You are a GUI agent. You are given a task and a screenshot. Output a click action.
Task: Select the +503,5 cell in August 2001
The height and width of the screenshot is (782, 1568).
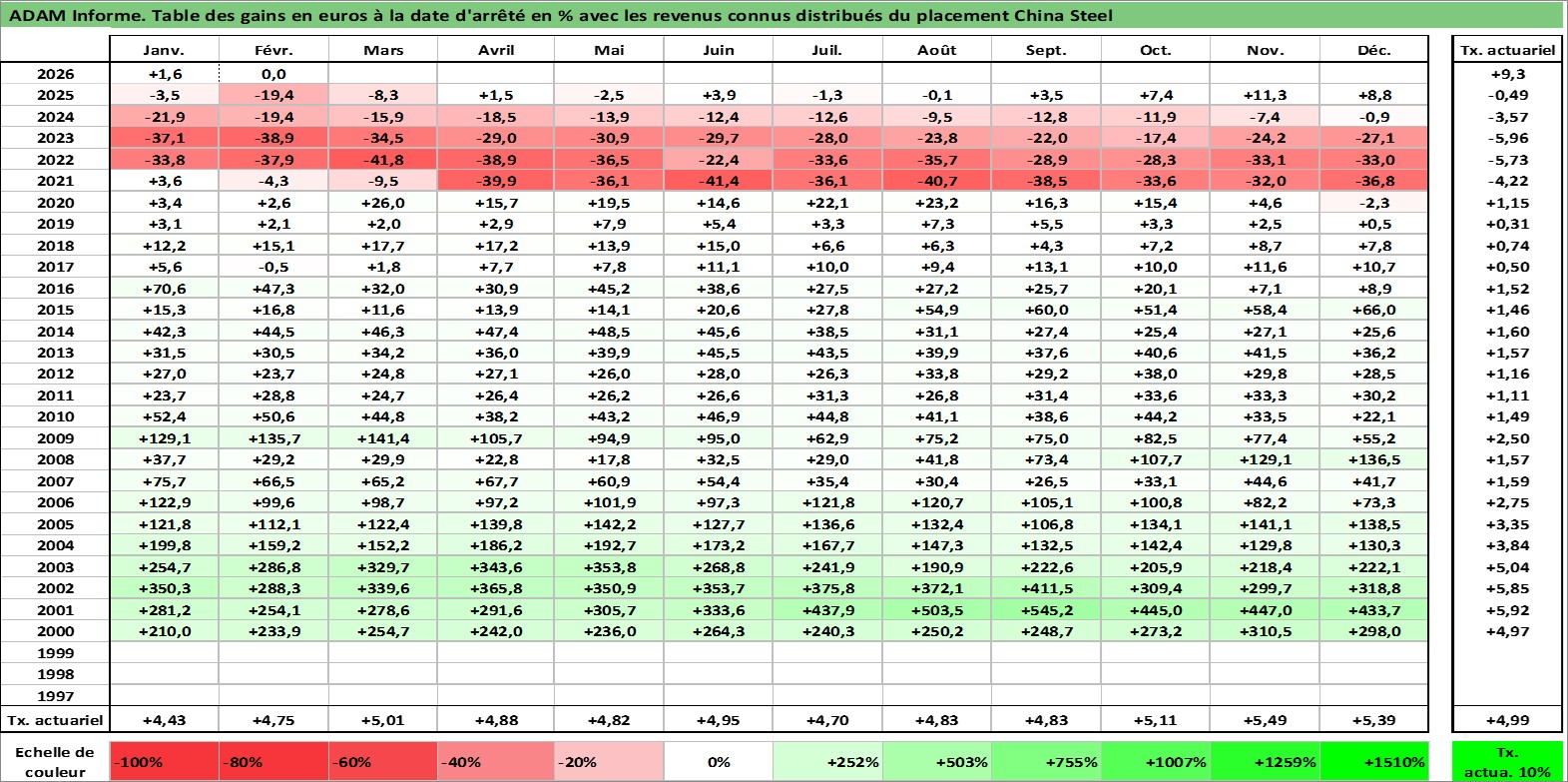tap(937, 610)
